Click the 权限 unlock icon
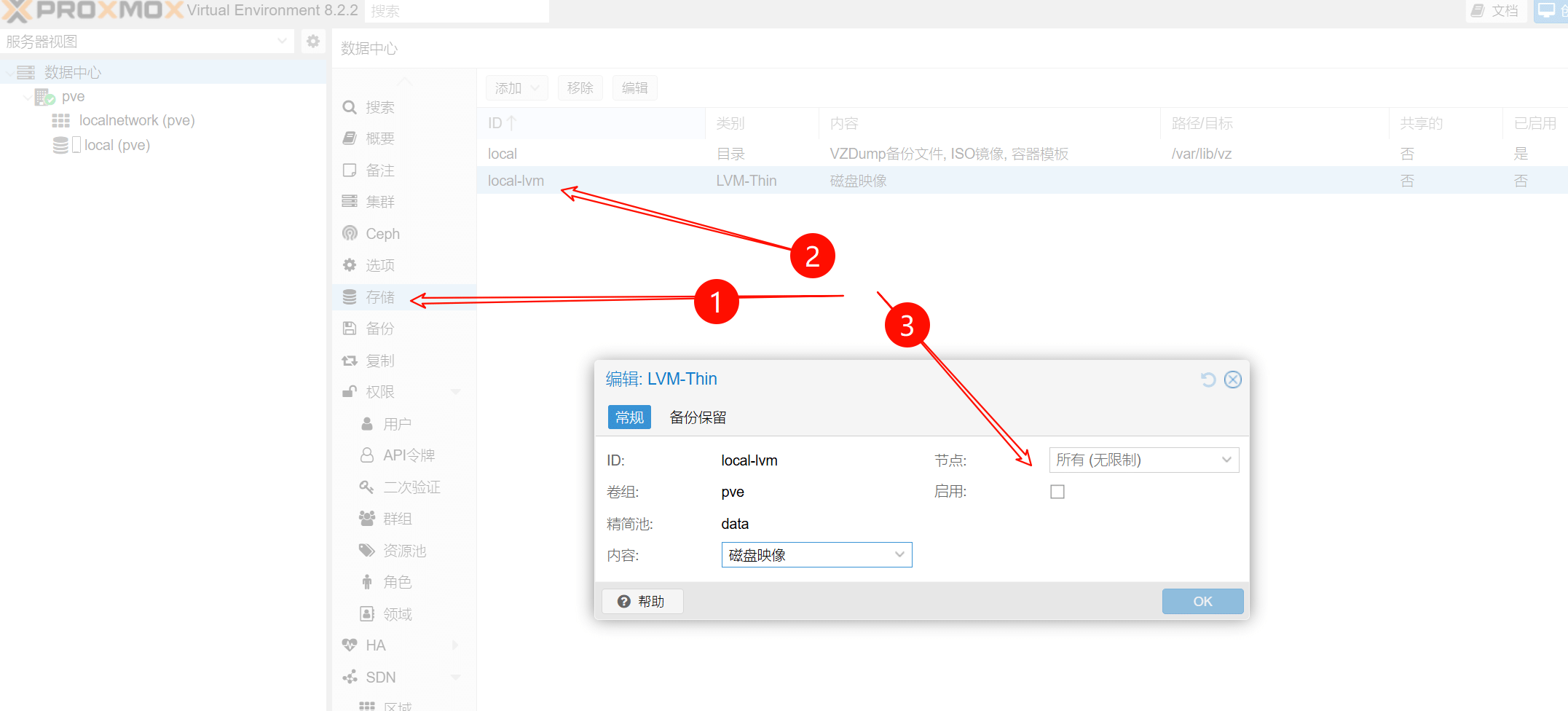 [350, 392]
